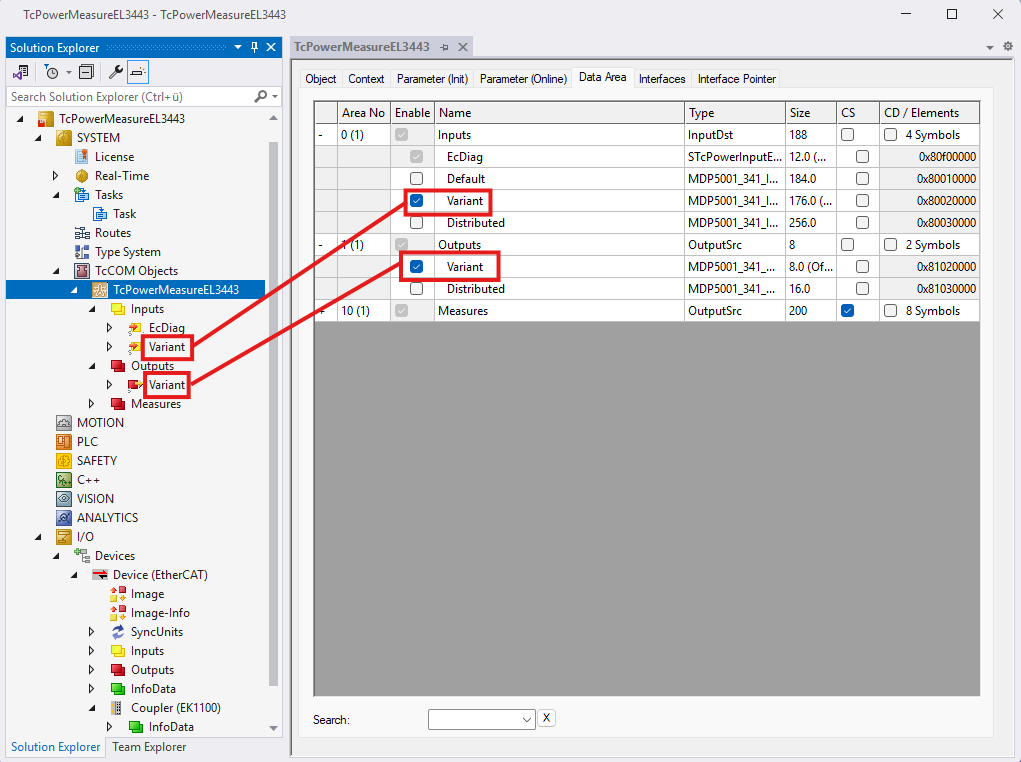Click the SyncUnits icon under Device
The height and width of the screenshot is (762, 1021).
tap(118, 632)
